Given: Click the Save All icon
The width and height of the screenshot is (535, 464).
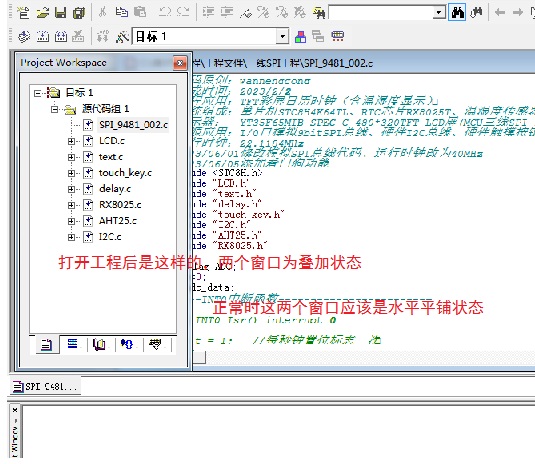Looking at the screenshot, I should pyautogui.click(x=79, y=13).
